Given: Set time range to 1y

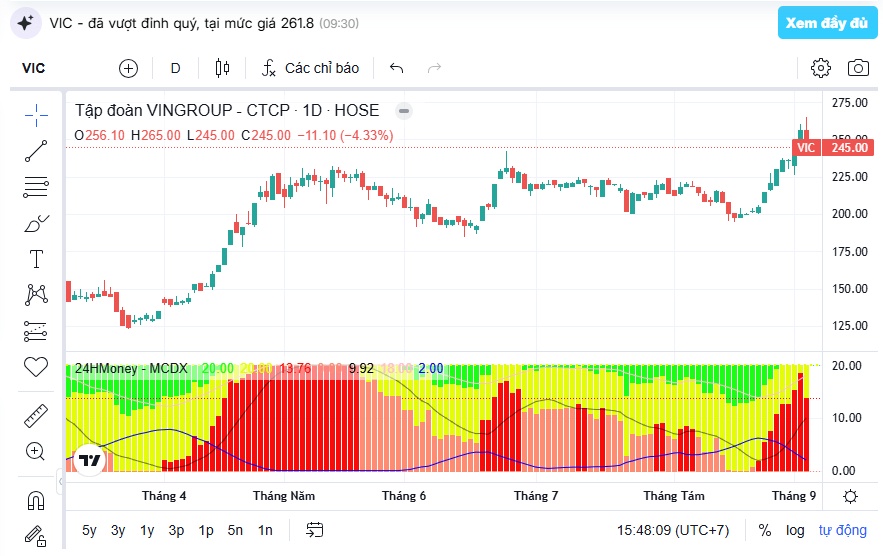Looking at the screenshot, I should click(147, 530).
